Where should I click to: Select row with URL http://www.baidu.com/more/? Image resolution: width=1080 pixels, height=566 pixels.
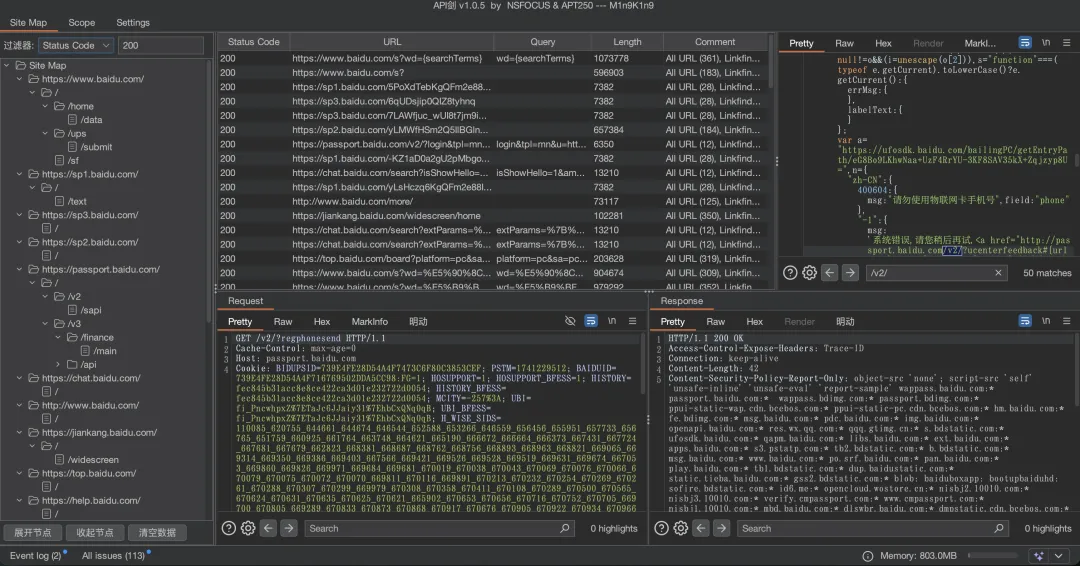(x=493, y=202)
